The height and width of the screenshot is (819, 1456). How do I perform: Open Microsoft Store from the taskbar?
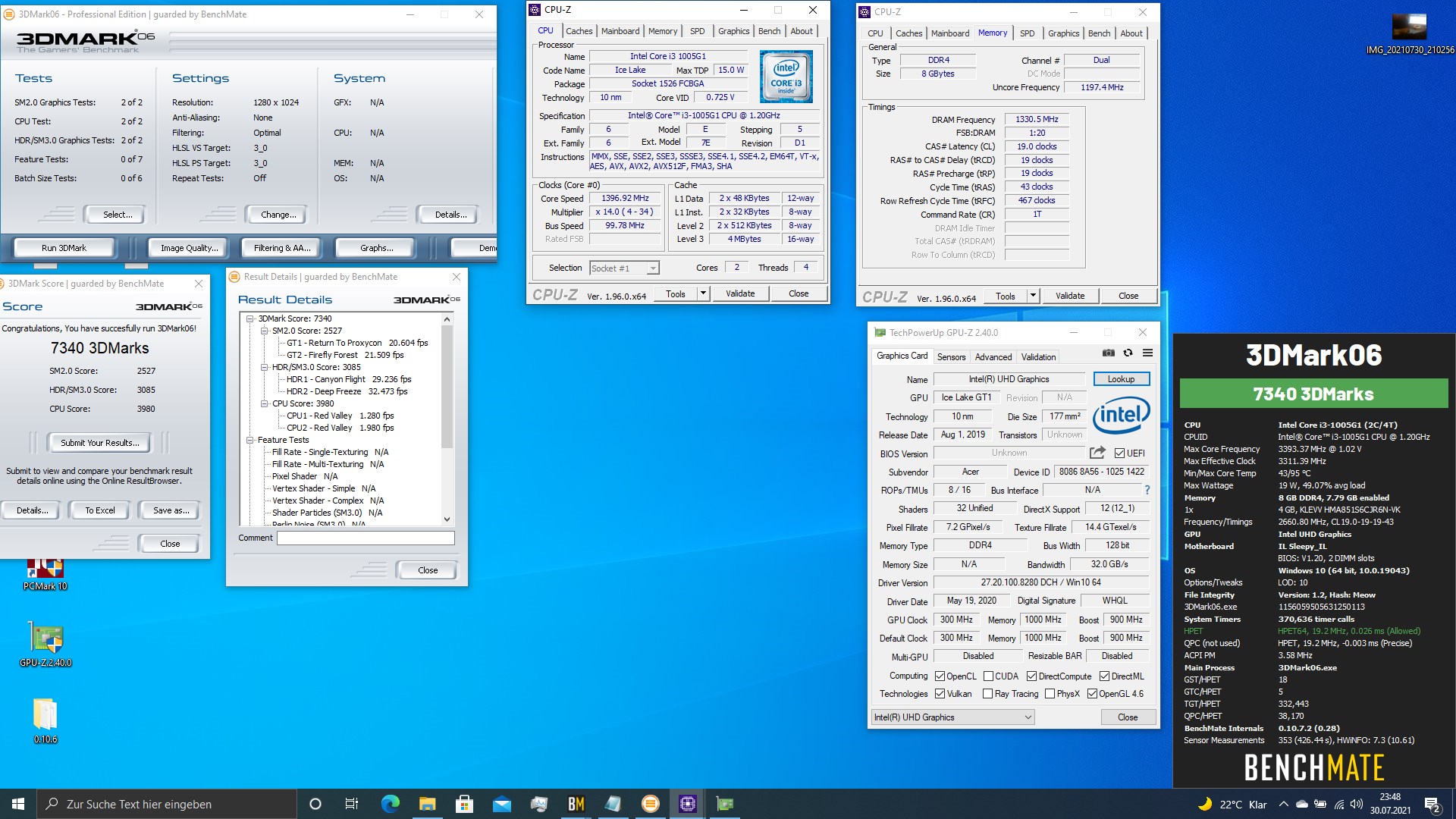[464, 804]
